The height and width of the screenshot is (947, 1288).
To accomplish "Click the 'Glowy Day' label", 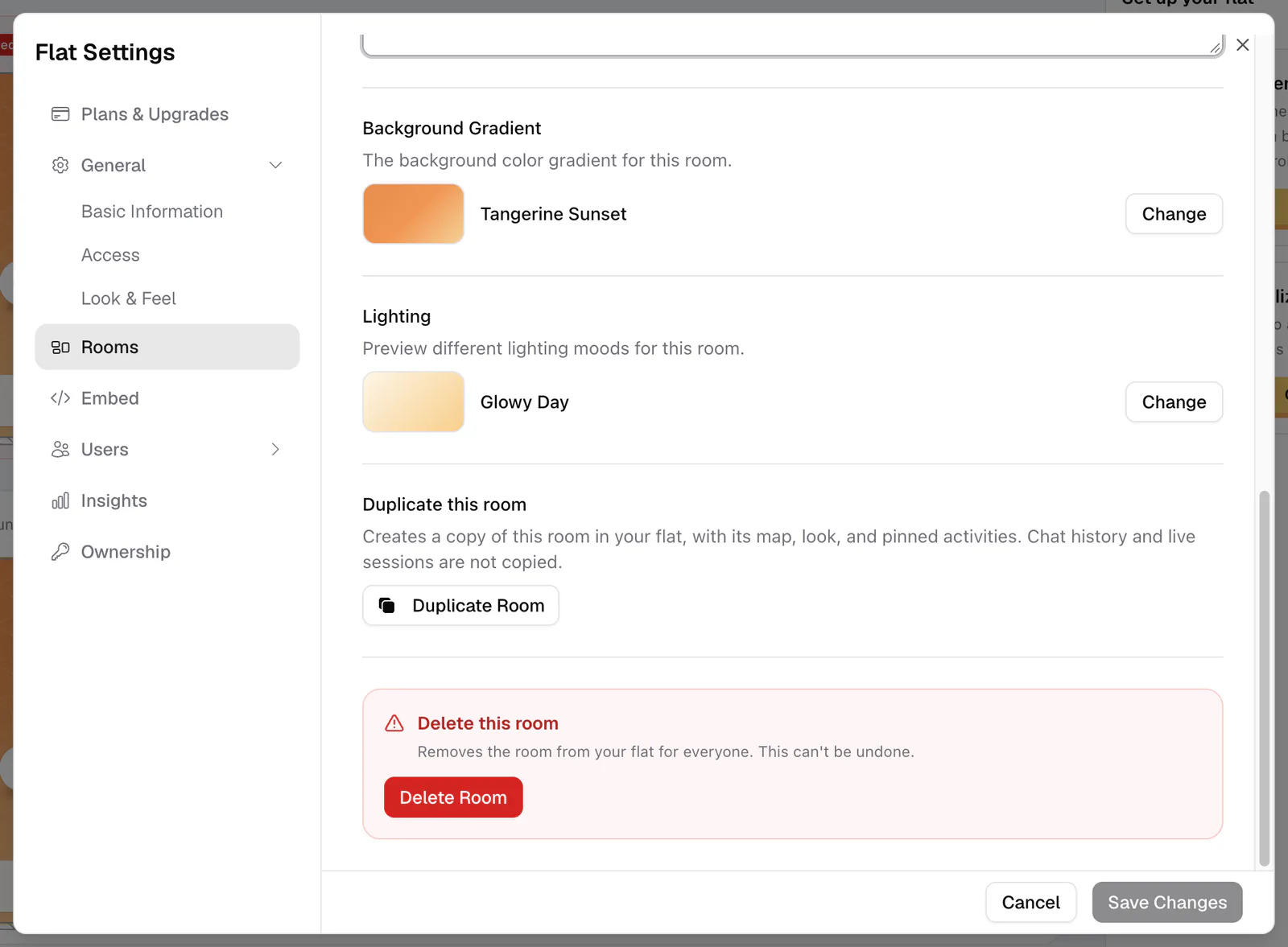I will point(525,402).
